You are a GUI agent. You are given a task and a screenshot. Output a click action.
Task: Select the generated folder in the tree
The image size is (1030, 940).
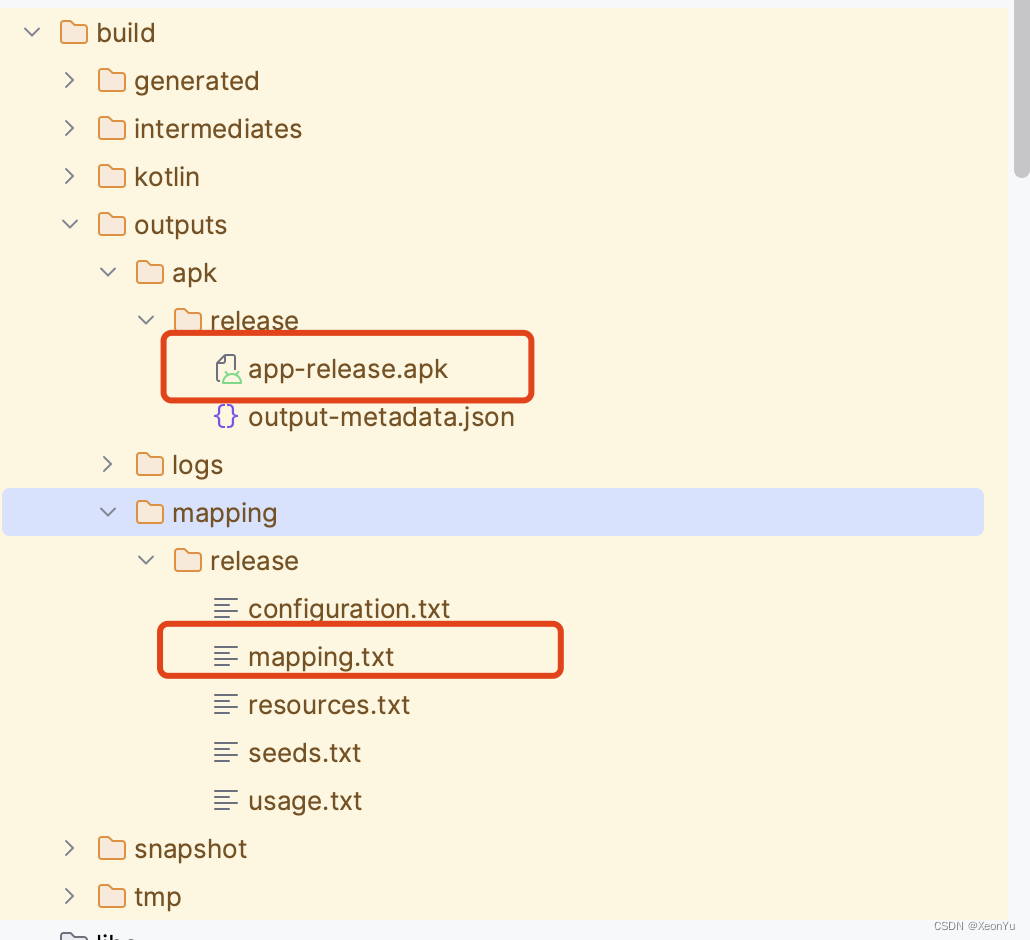click(196, 80)
